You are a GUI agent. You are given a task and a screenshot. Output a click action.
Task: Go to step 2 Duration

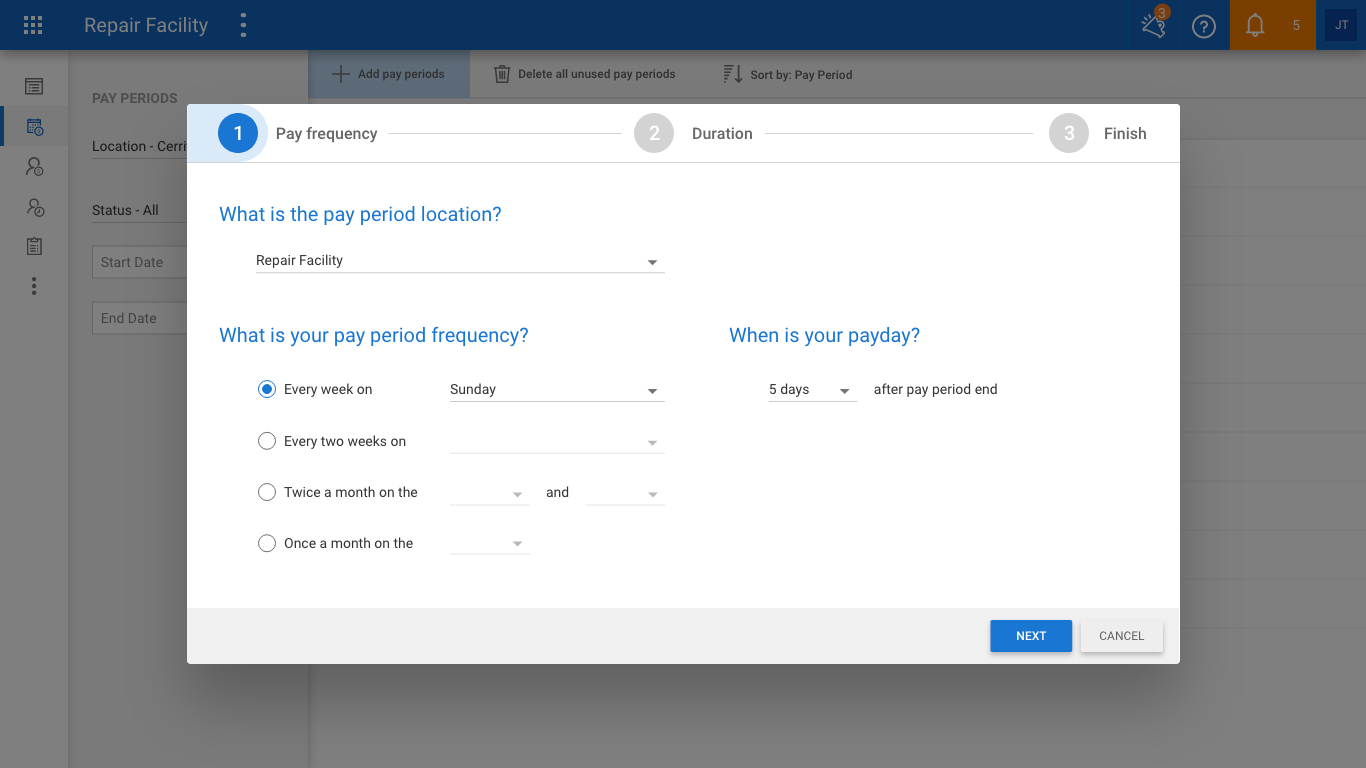(x=693, y=133)
